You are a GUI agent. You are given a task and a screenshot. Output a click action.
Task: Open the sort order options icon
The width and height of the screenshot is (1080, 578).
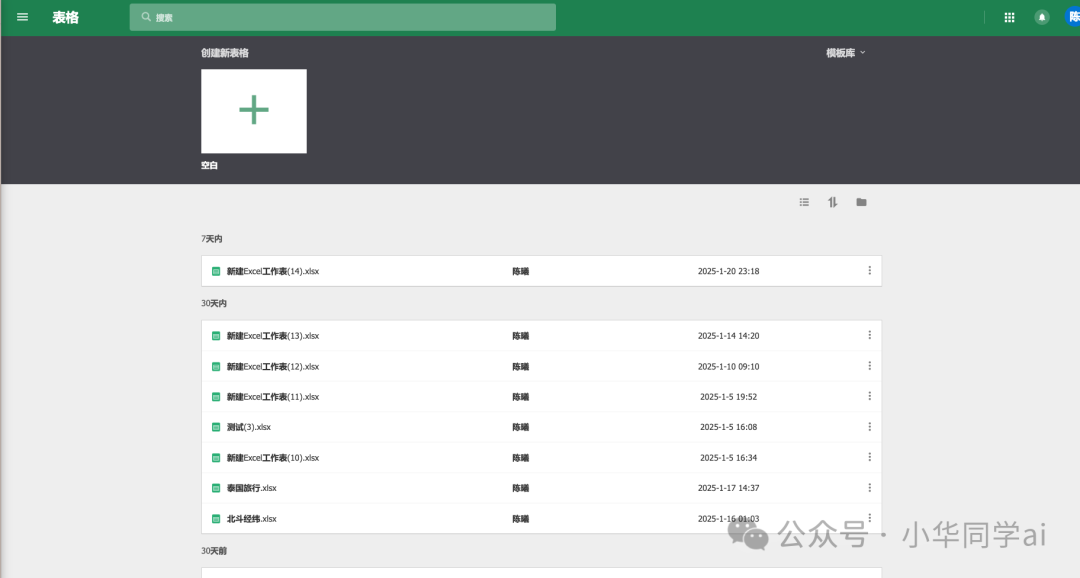point(833,202)
